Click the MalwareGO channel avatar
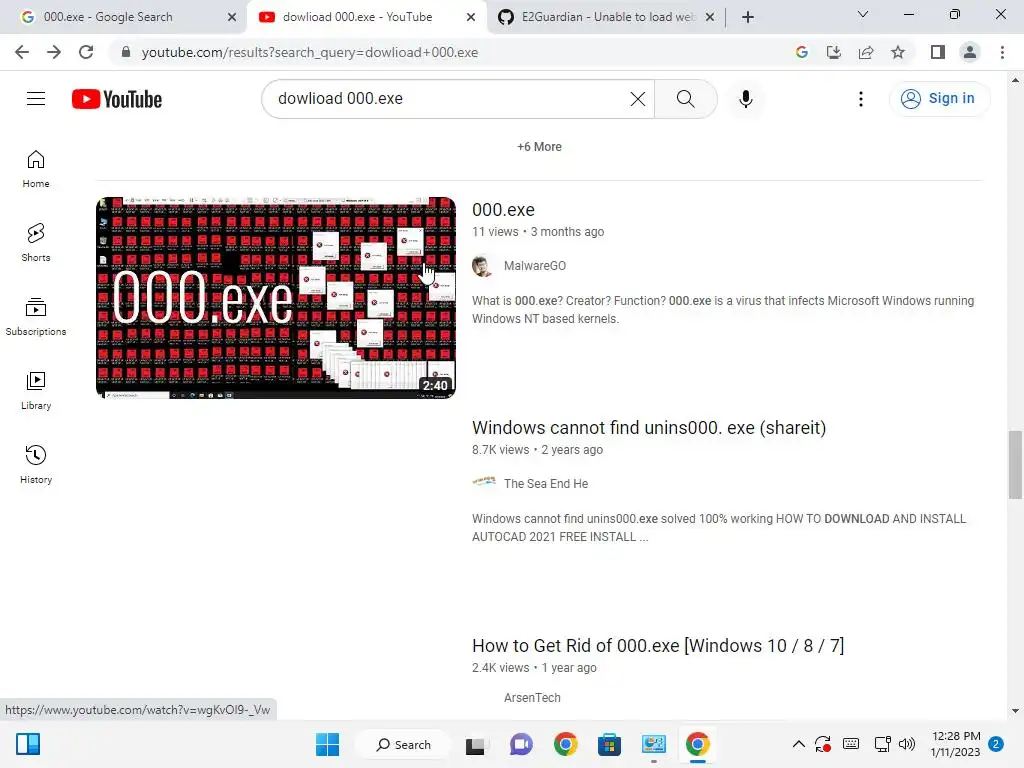 tap(482, 266)
